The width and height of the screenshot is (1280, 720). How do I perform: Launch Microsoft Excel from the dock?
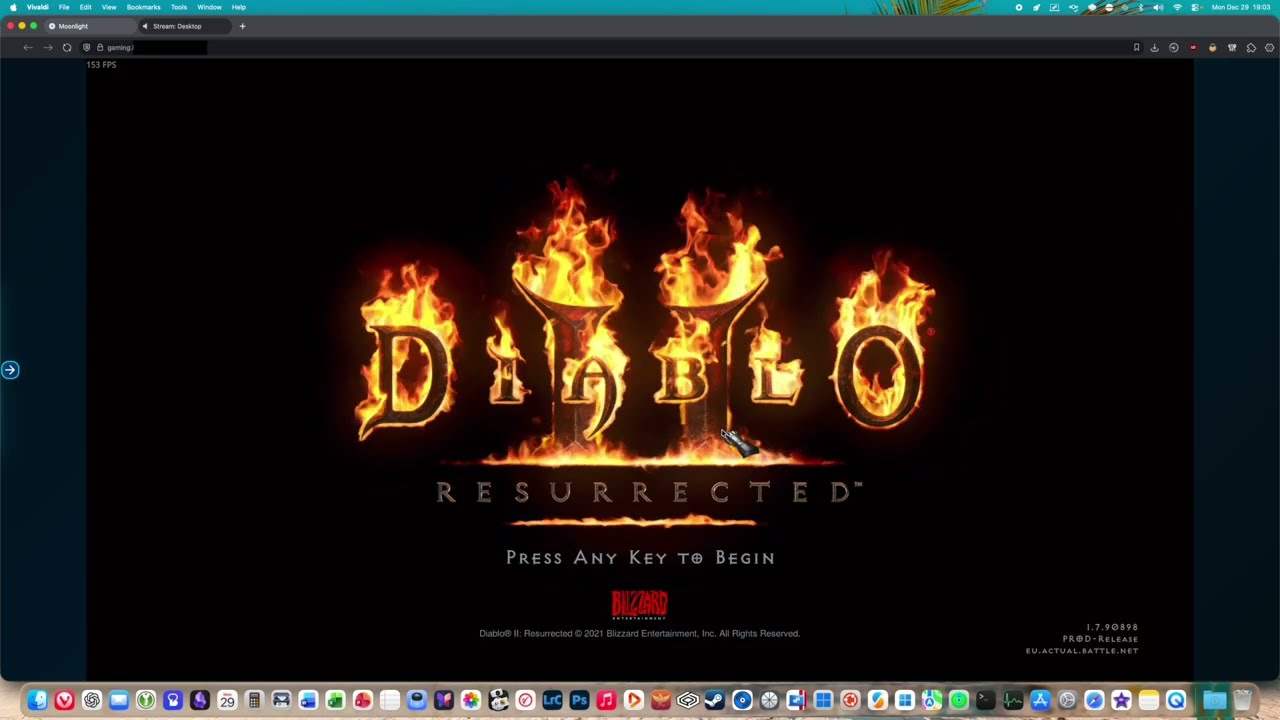[x=335, y=701]
